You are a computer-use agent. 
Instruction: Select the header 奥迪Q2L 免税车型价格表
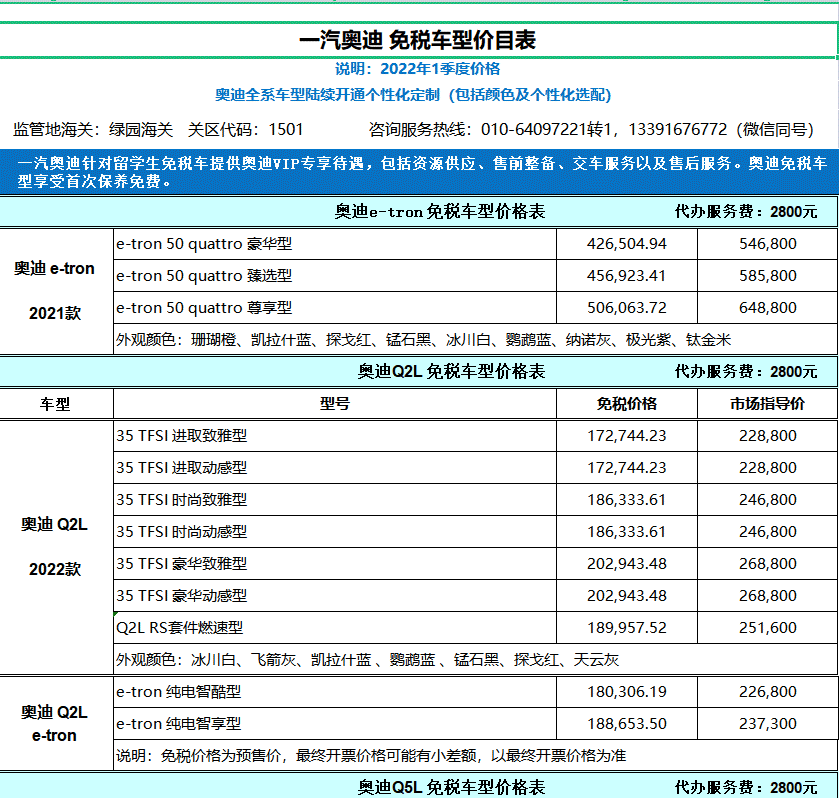pyautogui.click(x=452, y=371)
